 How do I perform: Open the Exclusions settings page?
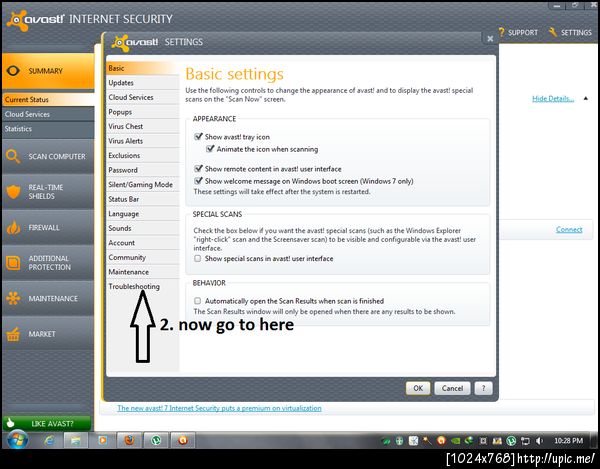click(x=142, y=155)
